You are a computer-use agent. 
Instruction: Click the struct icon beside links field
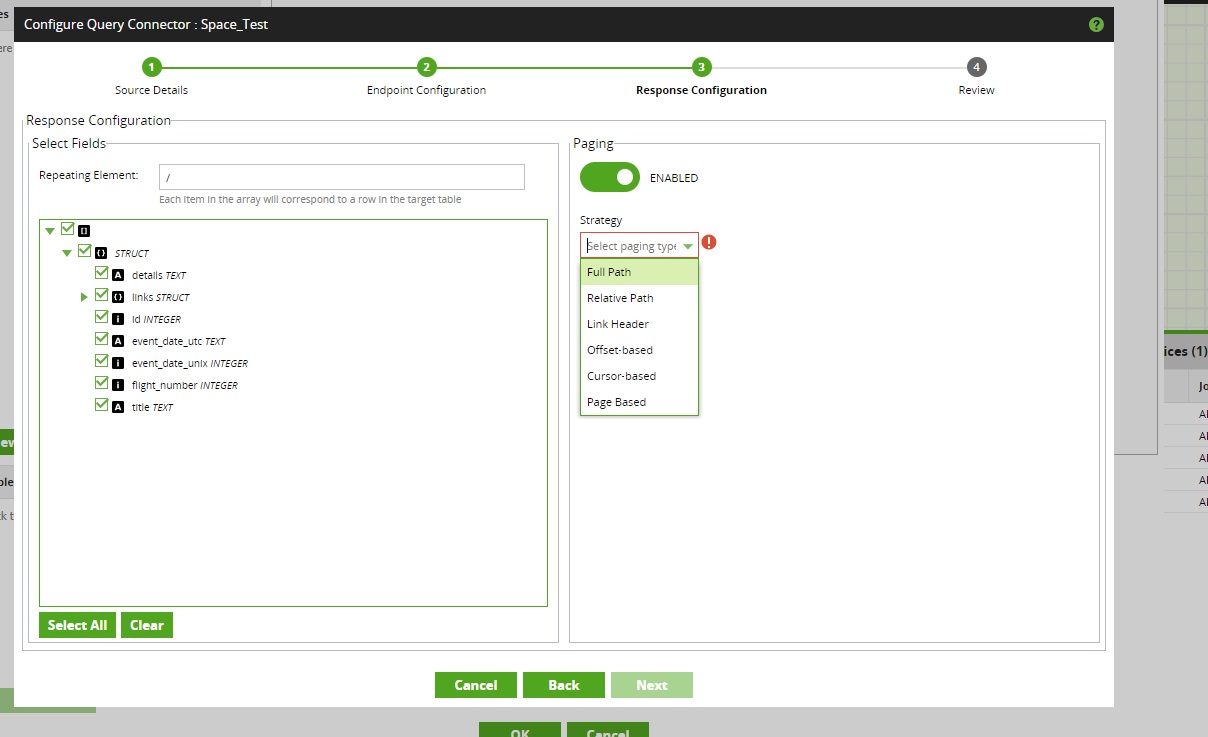120,296
